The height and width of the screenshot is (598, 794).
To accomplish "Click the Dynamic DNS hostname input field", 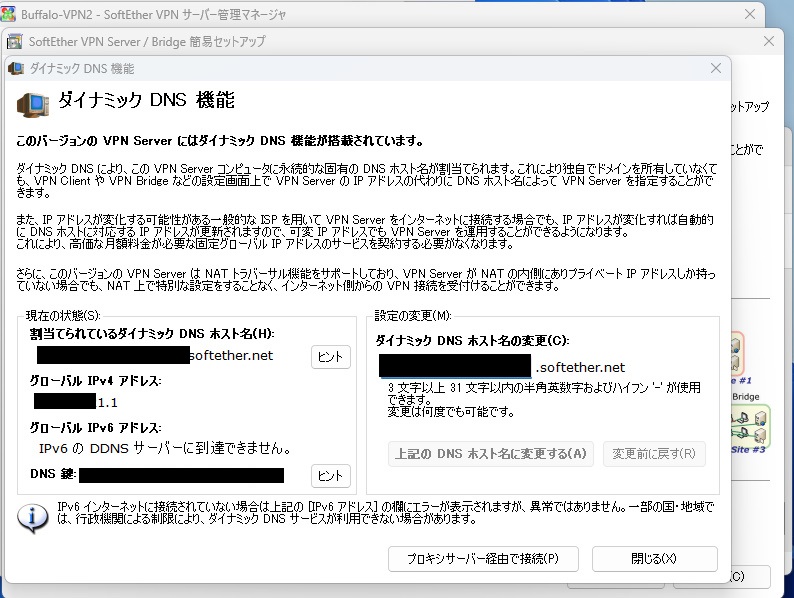I will 455,366.
